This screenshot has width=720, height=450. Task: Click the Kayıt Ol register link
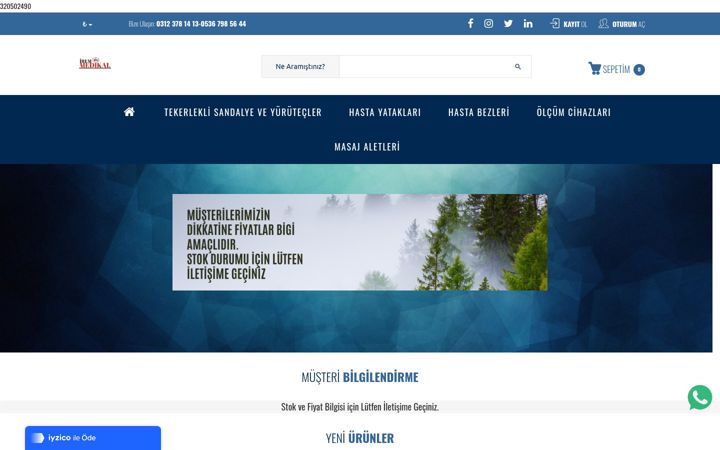click(568, 24)
